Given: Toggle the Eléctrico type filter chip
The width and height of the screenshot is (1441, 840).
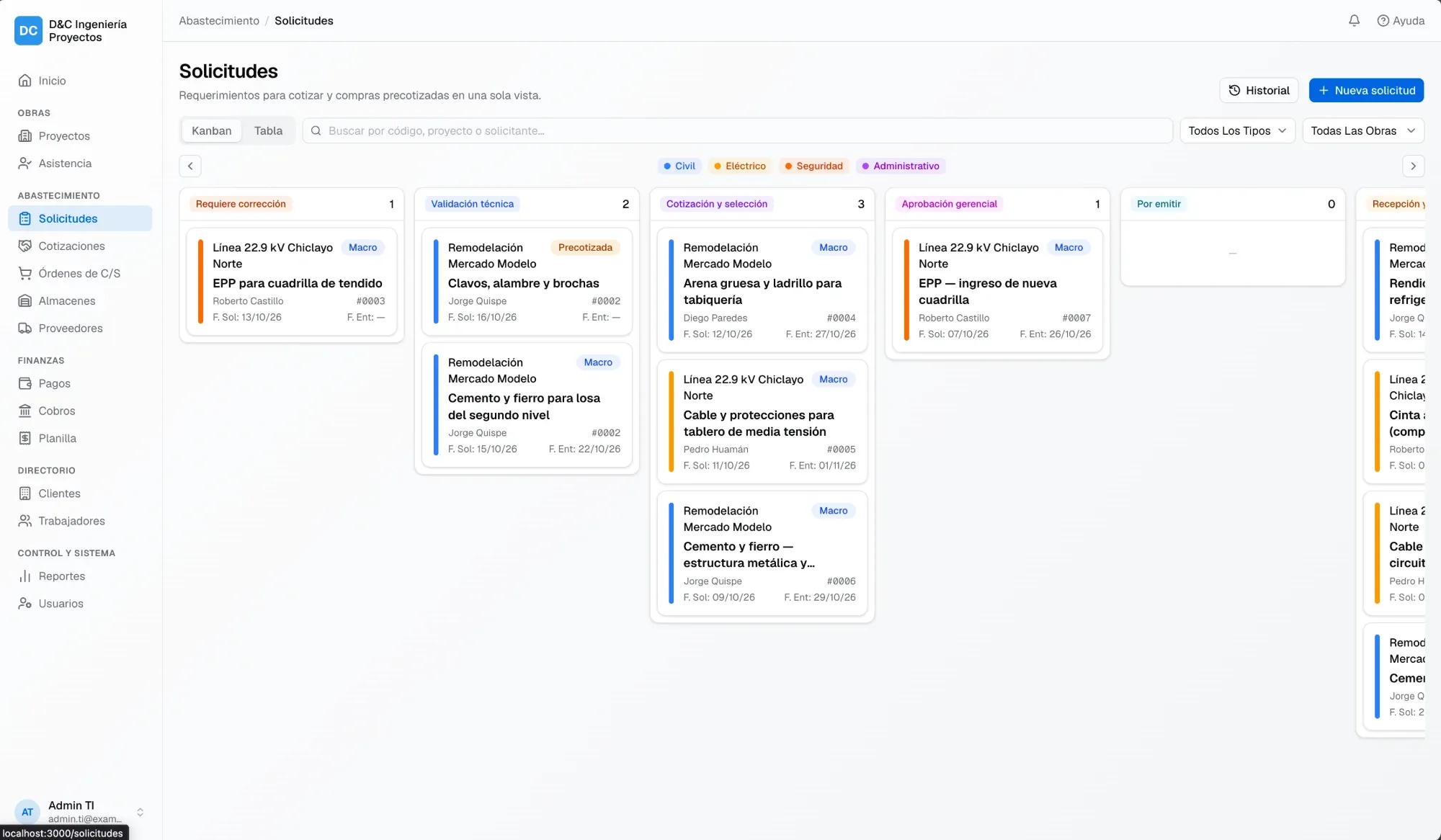Looking at the screenshot, I should (x=740, y=166).
